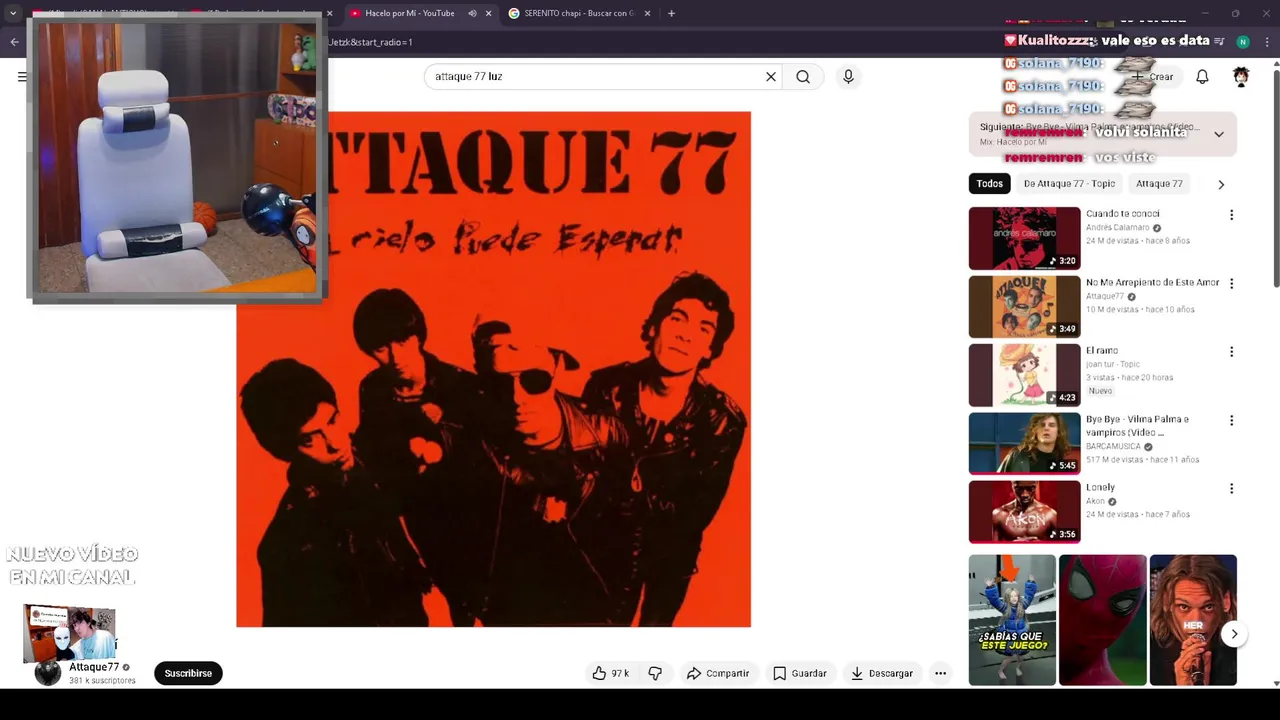Open the Attaque77 channel name link
Viewport: 1280px width, 720px height.
coord(94,667)
